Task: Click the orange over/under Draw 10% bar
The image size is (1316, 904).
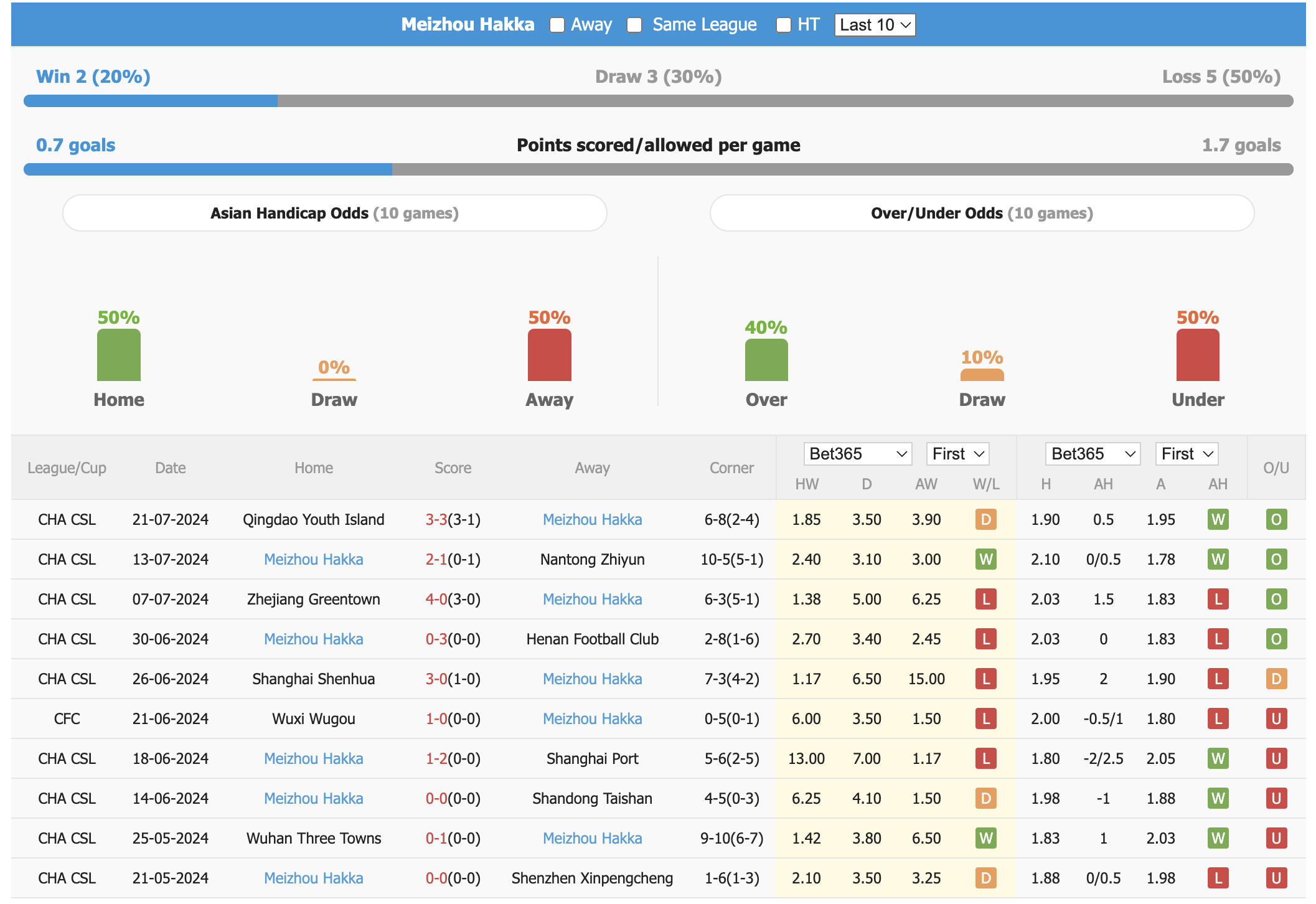Action: (x=982, y=375)
